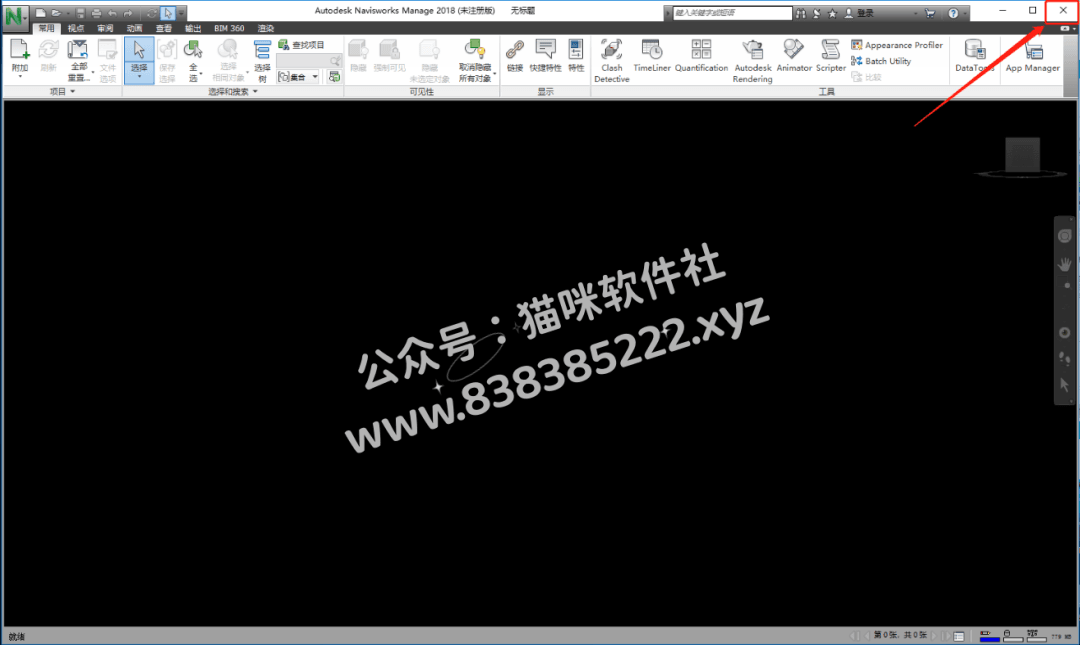Screen dimensions: 1080x645
Task: Click the 链接 (Links) button
Action: [515, 56]
